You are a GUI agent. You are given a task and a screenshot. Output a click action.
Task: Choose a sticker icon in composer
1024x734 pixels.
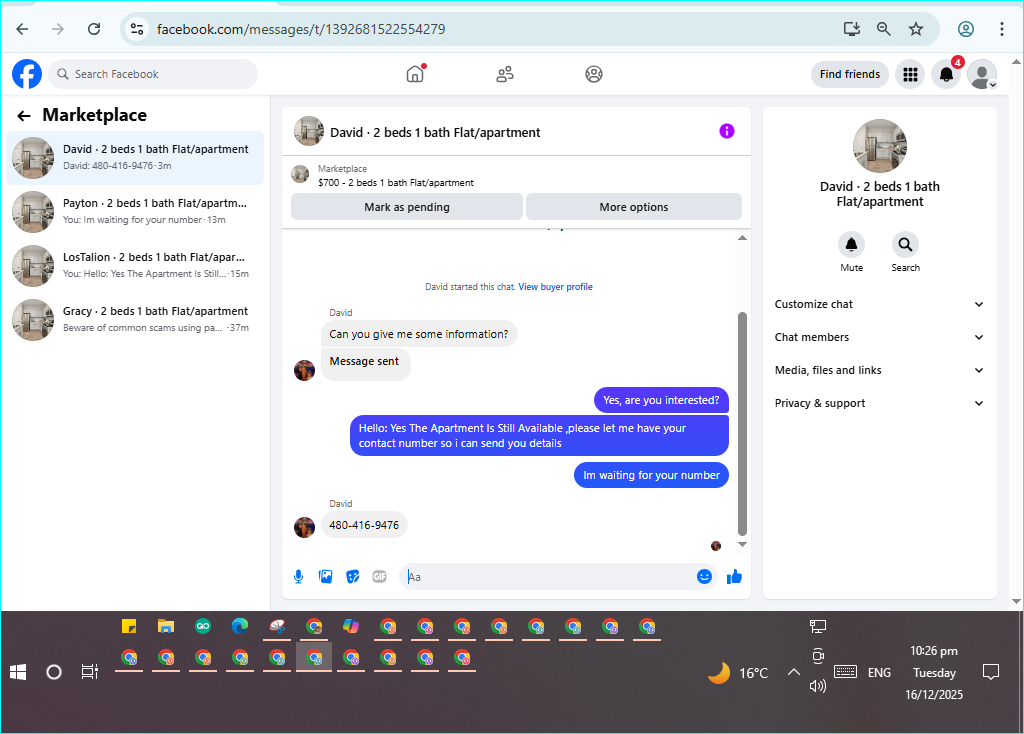click(353, 577)
